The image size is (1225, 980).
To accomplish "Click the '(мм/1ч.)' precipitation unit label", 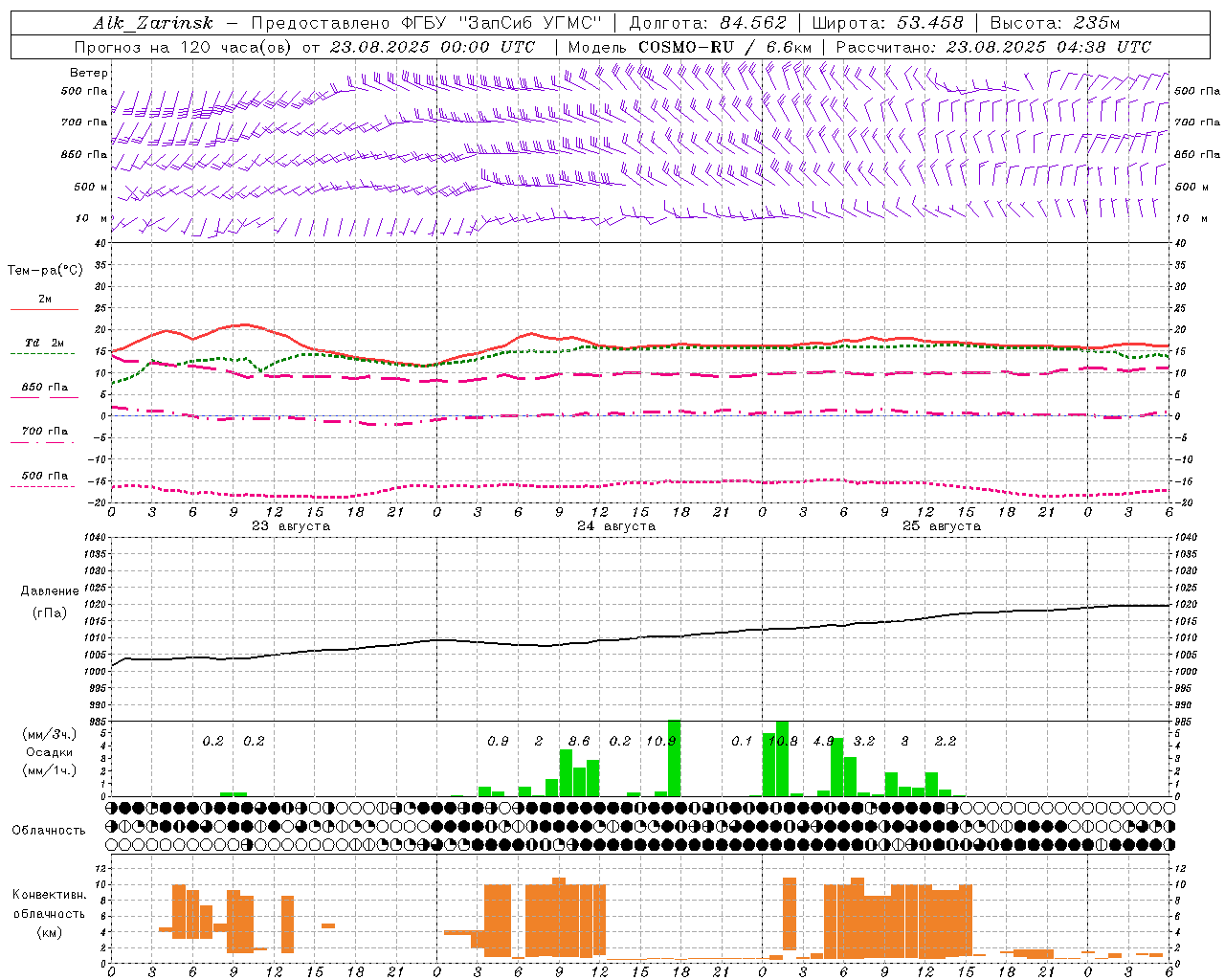I will (50, 770).
